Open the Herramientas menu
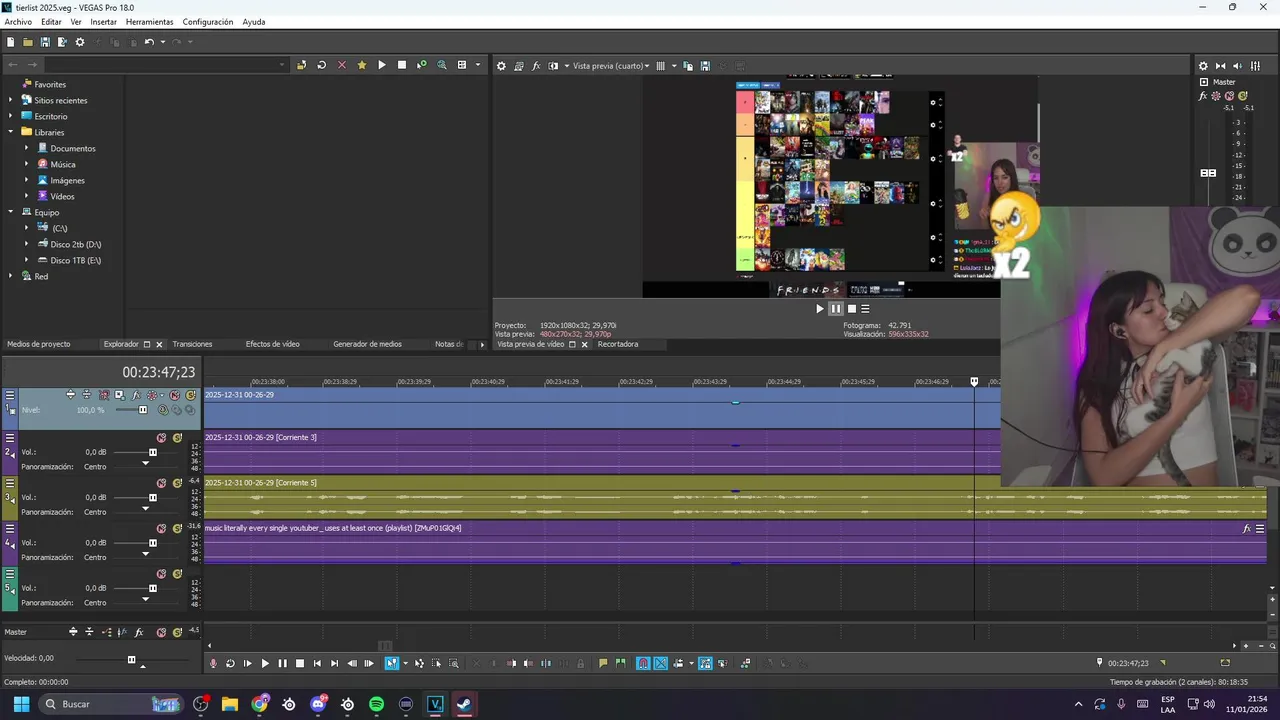The height and width of the screenshot is (720, 1280). click(x=149, y=22)
